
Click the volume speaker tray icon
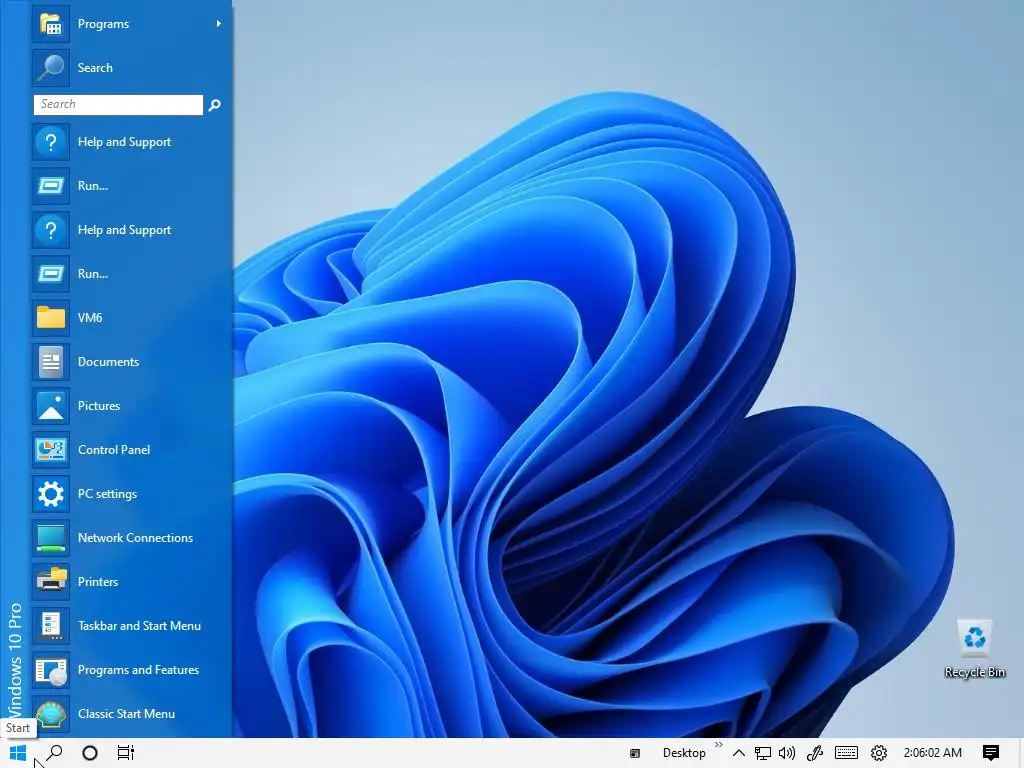click(x=787, y=753)
